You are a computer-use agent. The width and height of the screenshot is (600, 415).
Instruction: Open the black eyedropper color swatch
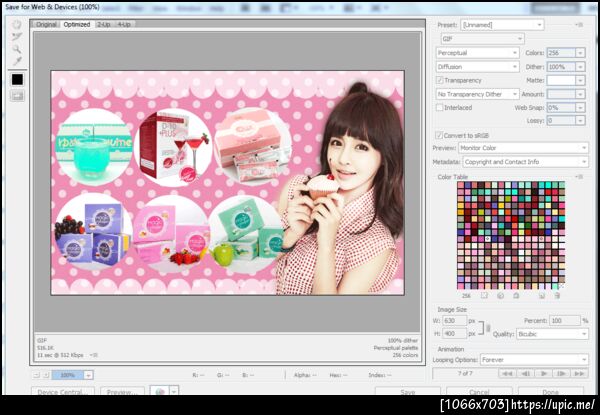click(x=17, y=80)
